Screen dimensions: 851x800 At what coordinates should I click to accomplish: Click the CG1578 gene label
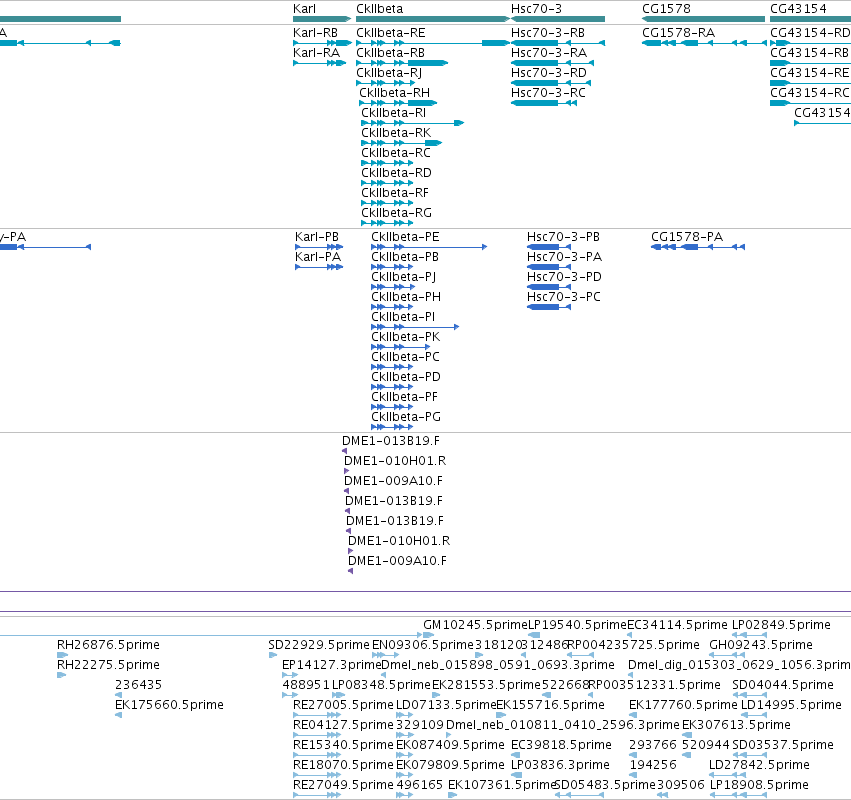tap(666, 9)
